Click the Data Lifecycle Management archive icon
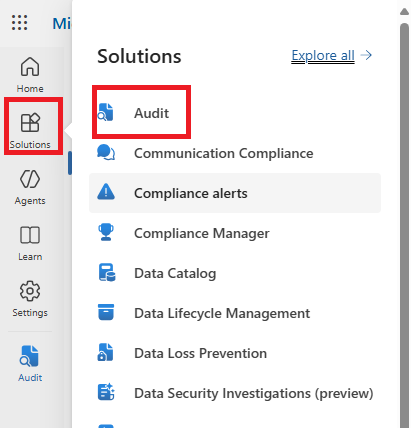The width and height of the screenshot is (411, 428). (106, 312)
